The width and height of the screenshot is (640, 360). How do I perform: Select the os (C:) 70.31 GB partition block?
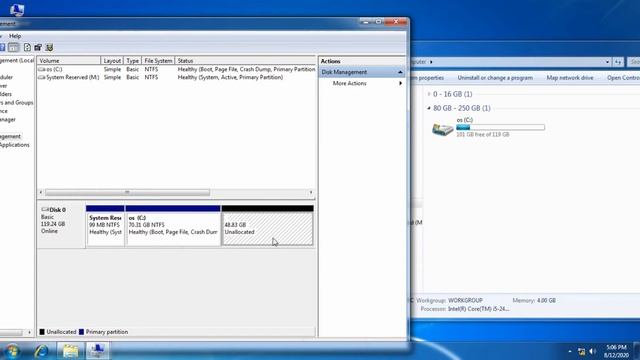[x=173, y=226]
